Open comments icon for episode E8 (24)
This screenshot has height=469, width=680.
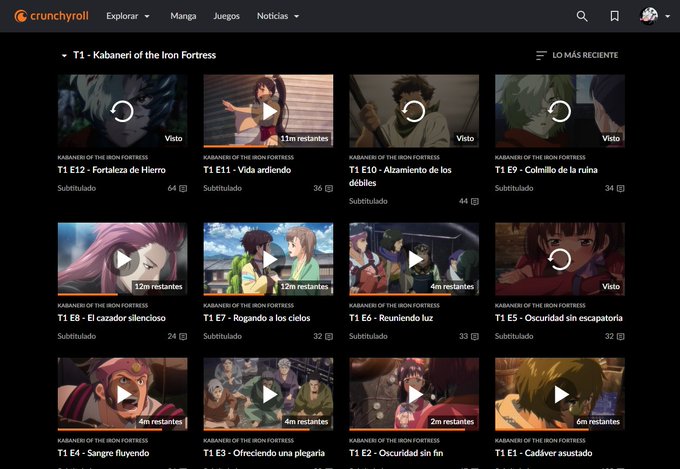click(x=183, y=336)
